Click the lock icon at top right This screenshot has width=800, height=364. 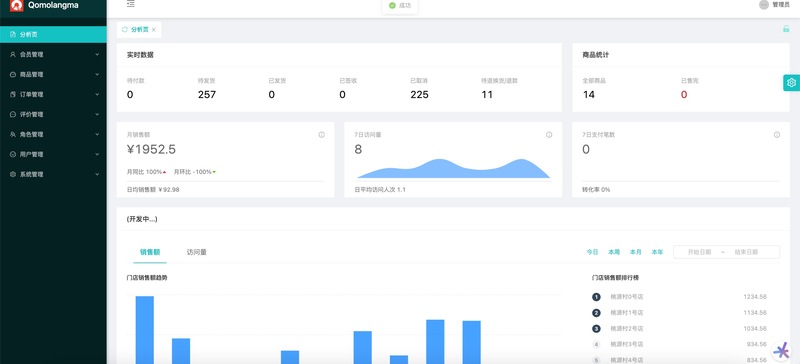[x=786, y=29]
